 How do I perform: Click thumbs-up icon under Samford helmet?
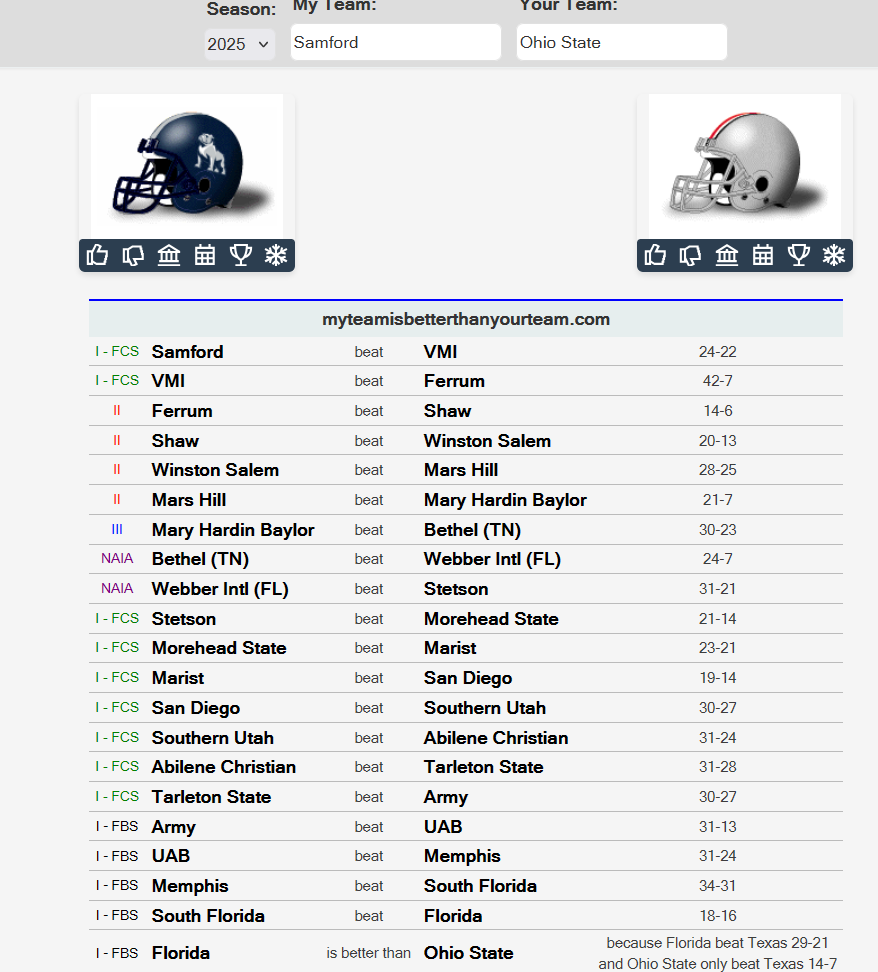click(x=97, y=255)
